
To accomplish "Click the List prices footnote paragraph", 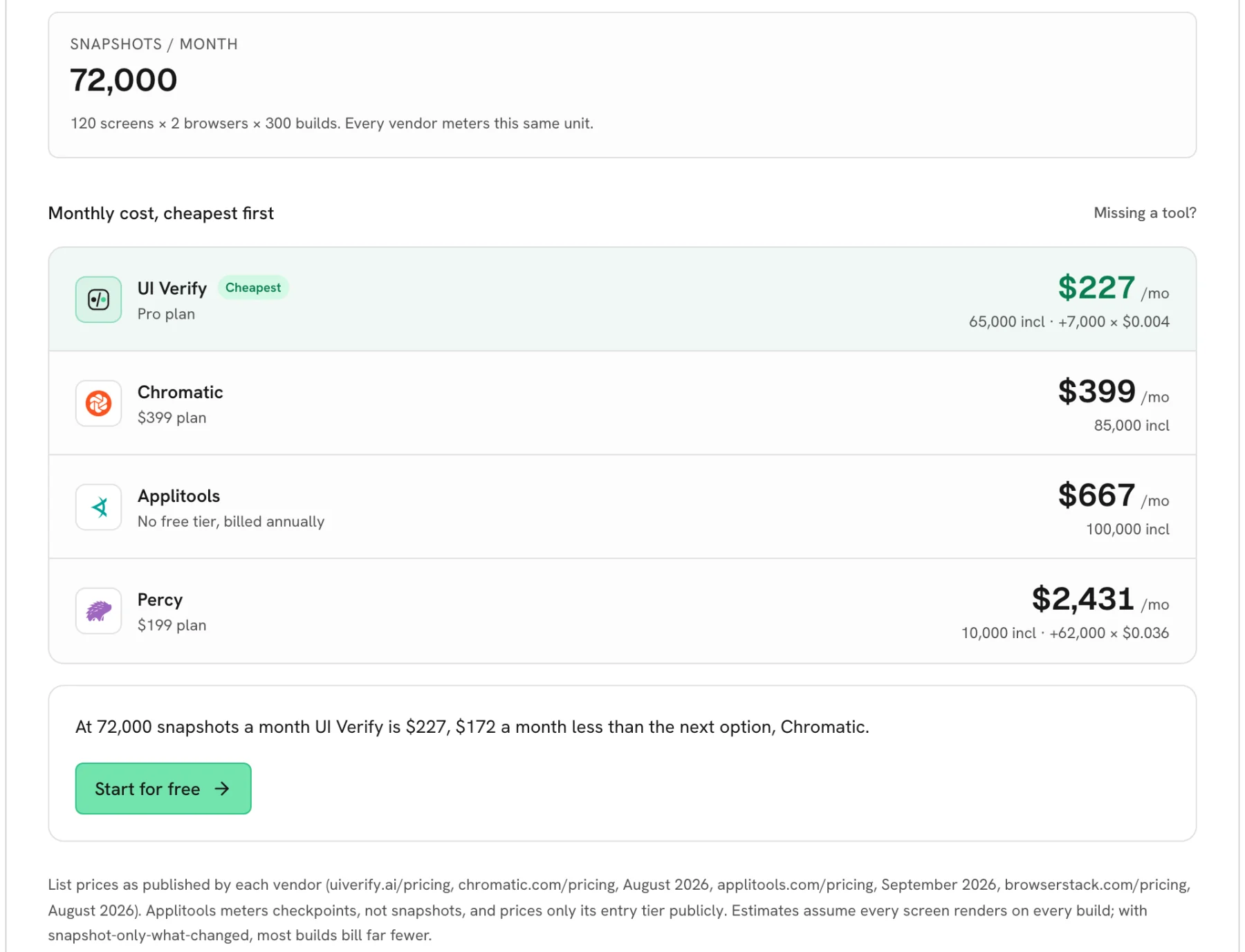I will 619,910.
